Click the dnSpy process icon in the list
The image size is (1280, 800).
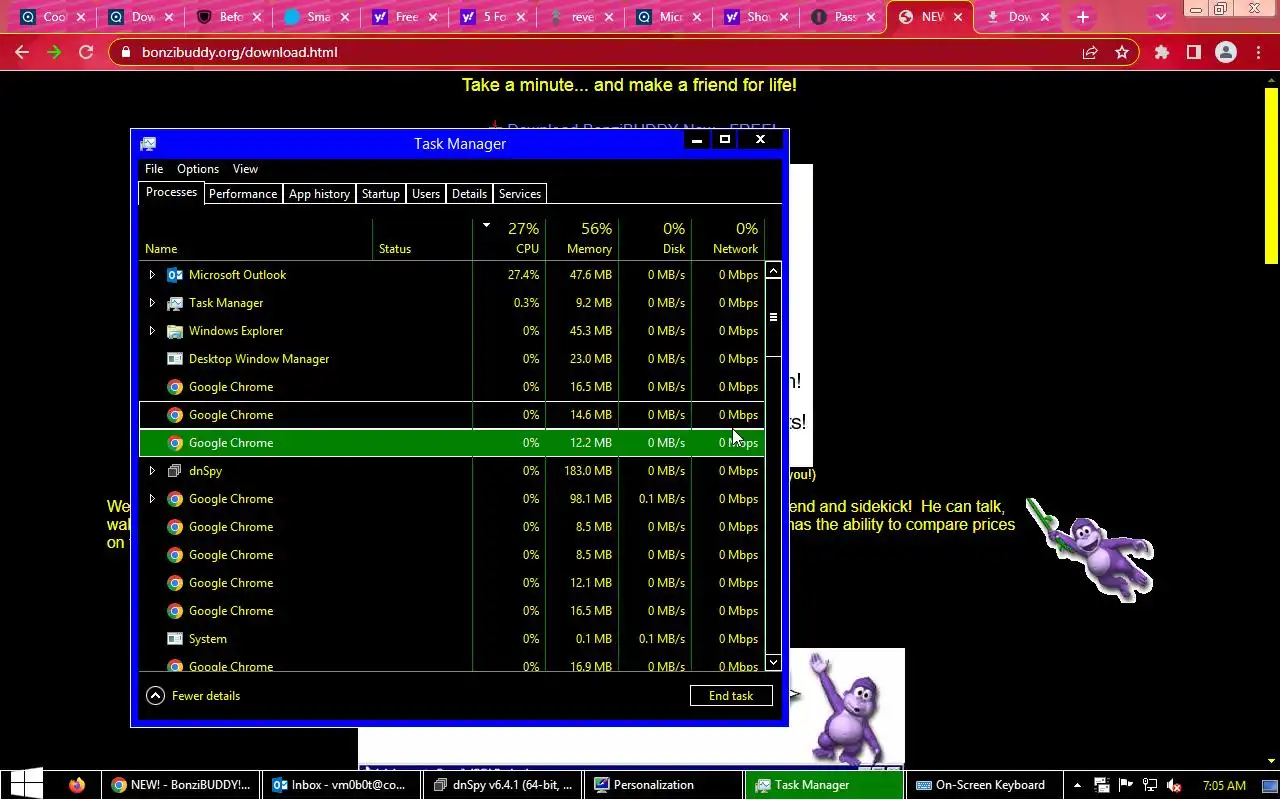tap(175, 471)
